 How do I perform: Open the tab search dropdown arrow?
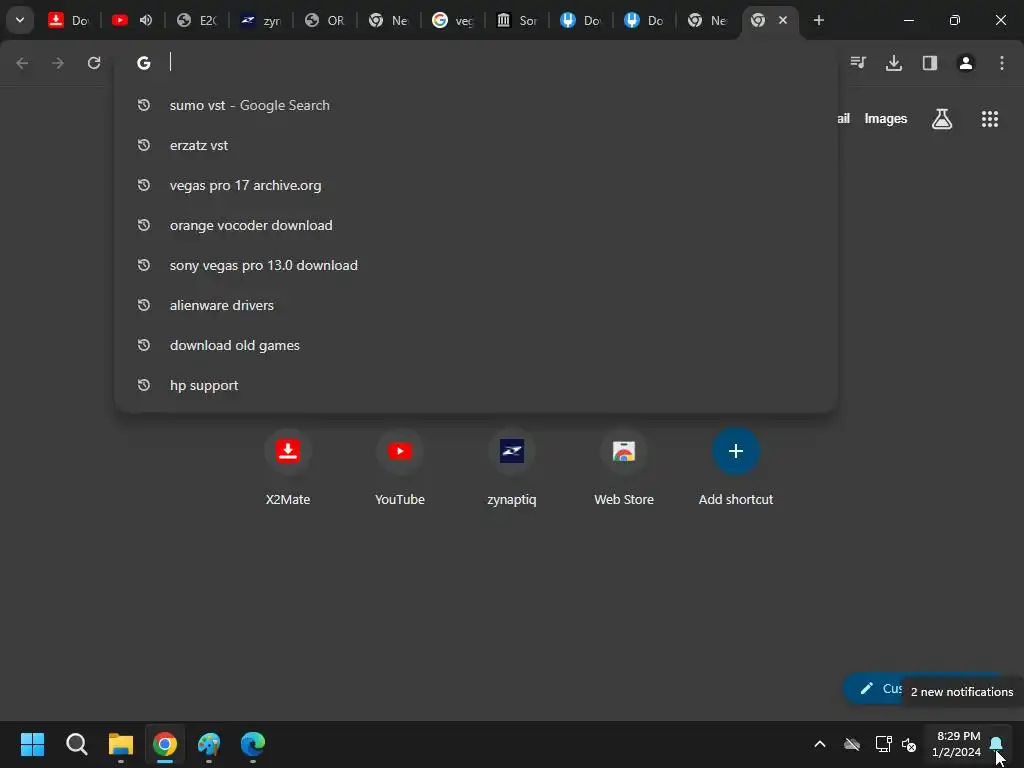click(20, 20)
